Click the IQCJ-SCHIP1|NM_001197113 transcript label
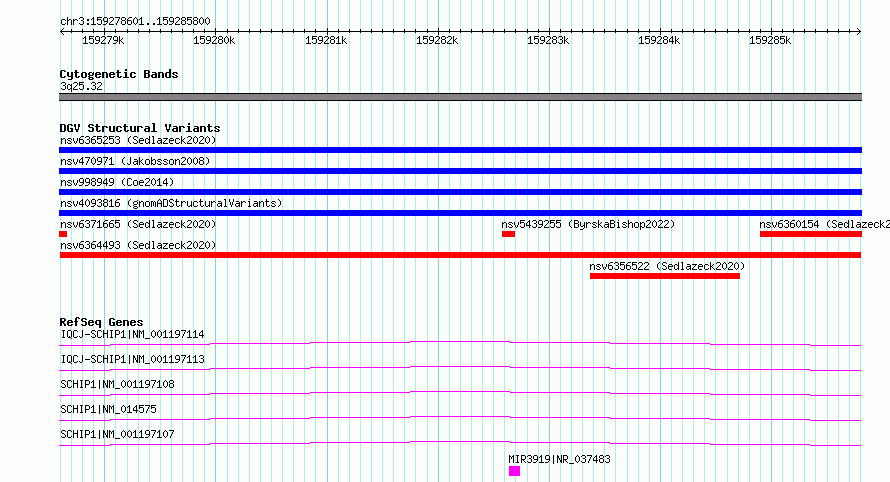 (x=132, y=359)
